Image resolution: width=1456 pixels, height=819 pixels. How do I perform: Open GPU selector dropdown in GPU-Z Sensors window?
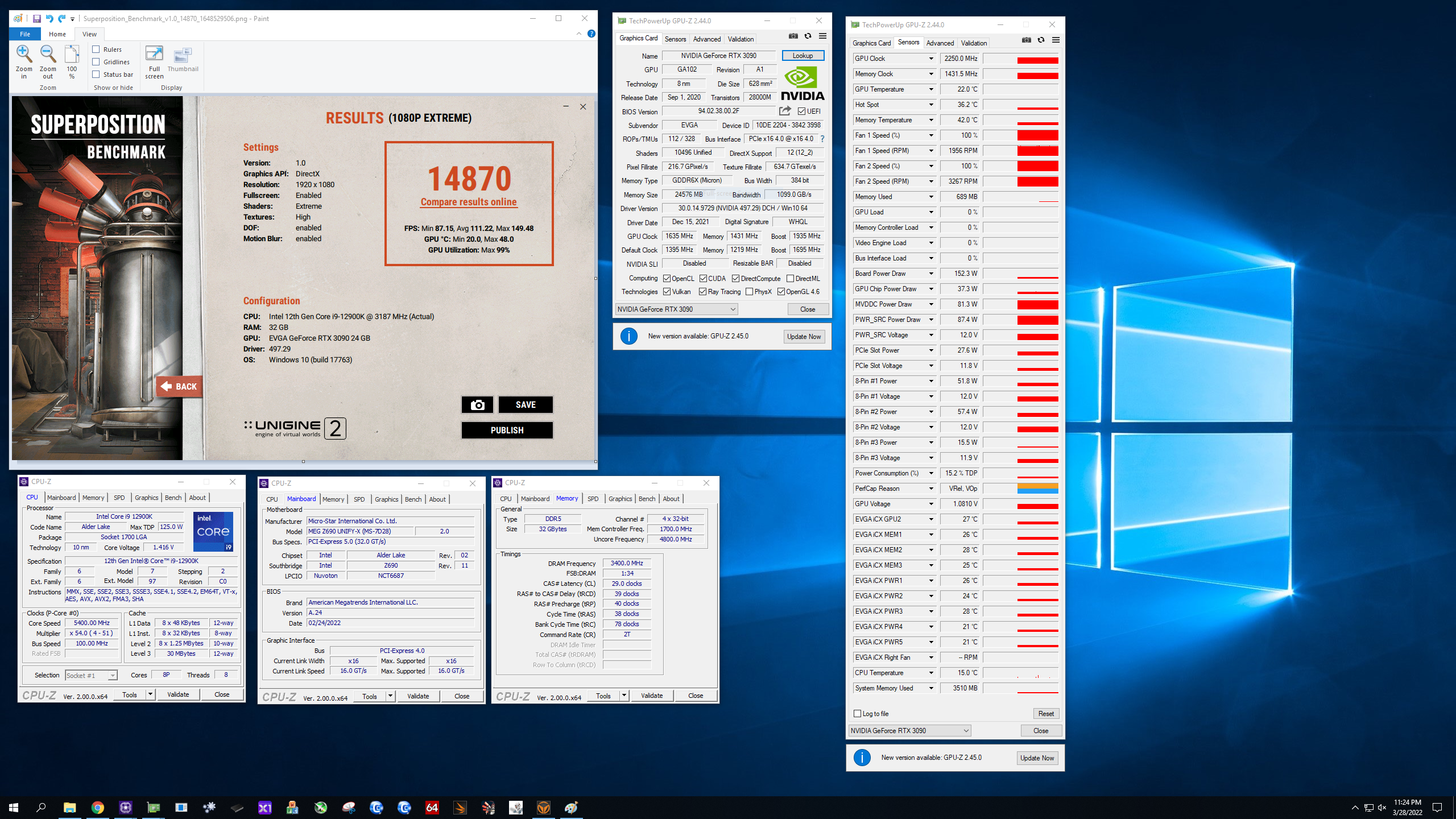tap(909, 731)
